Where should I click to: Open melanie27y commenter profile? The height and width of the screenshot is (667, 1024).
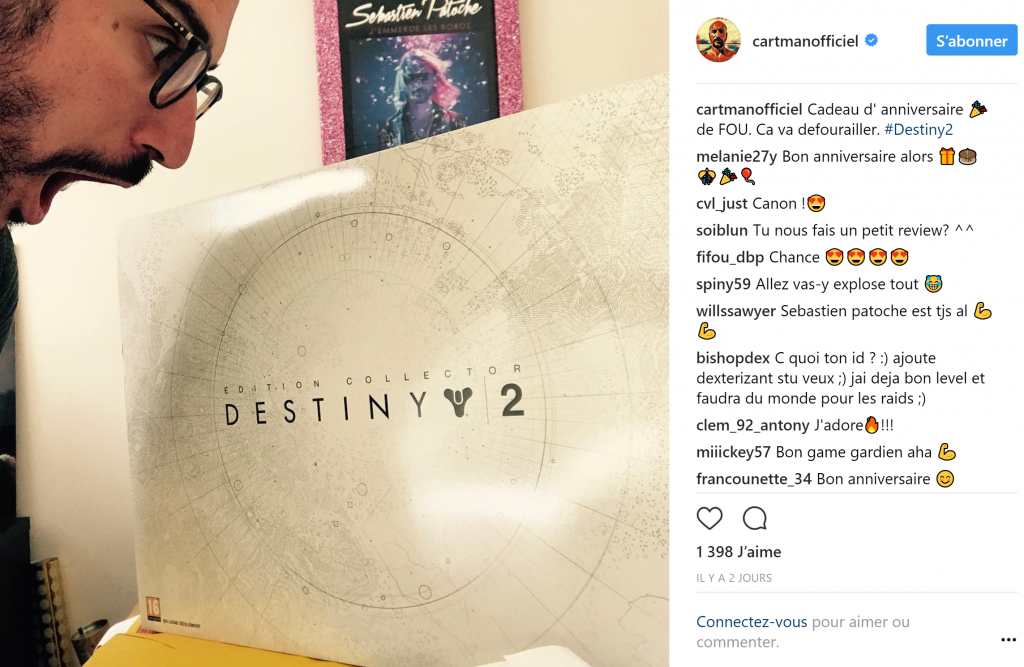(x=736, y=157)
